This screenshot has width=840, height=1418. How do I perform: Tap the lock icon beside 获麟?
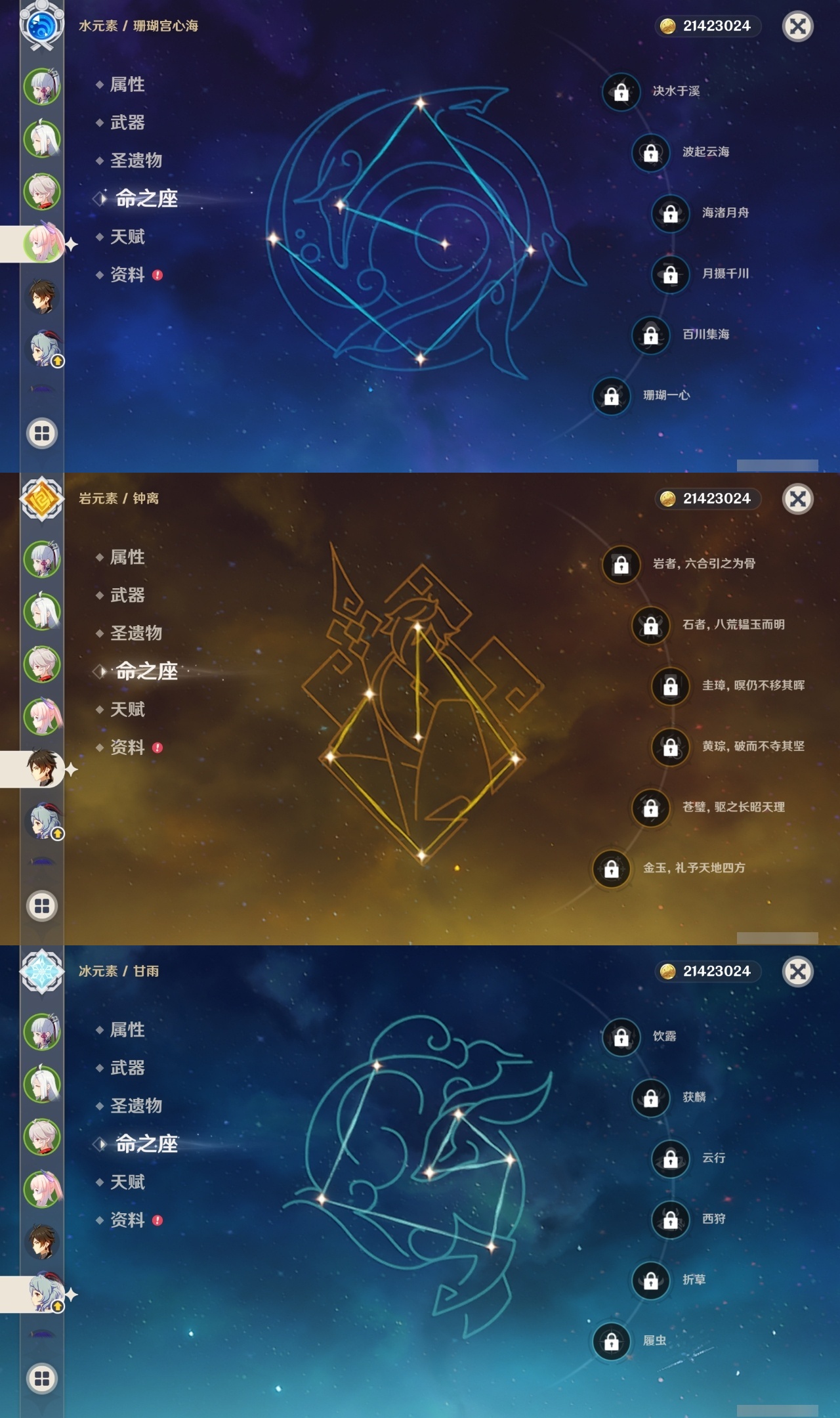click(x=650, y=1098)
